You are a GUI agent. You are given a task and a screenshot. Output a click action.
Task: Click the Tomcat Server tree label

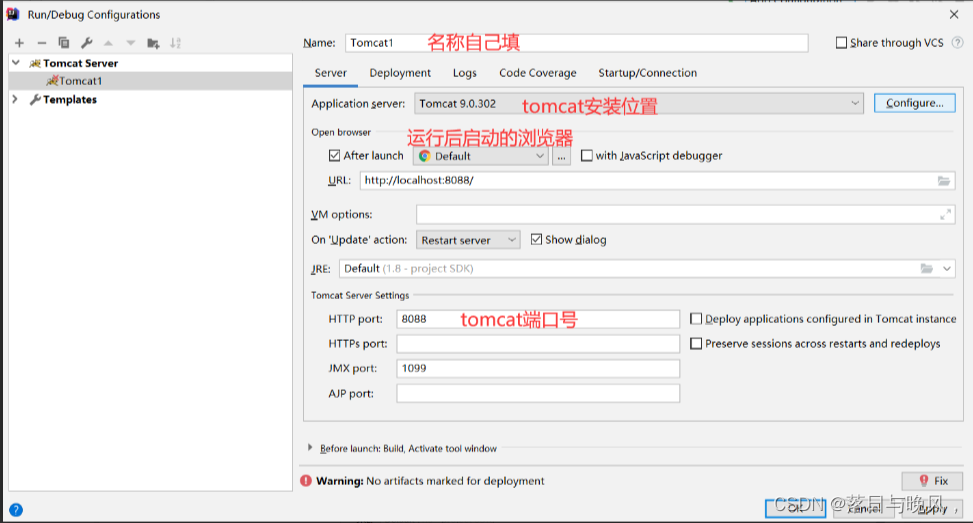pos(80,63)
